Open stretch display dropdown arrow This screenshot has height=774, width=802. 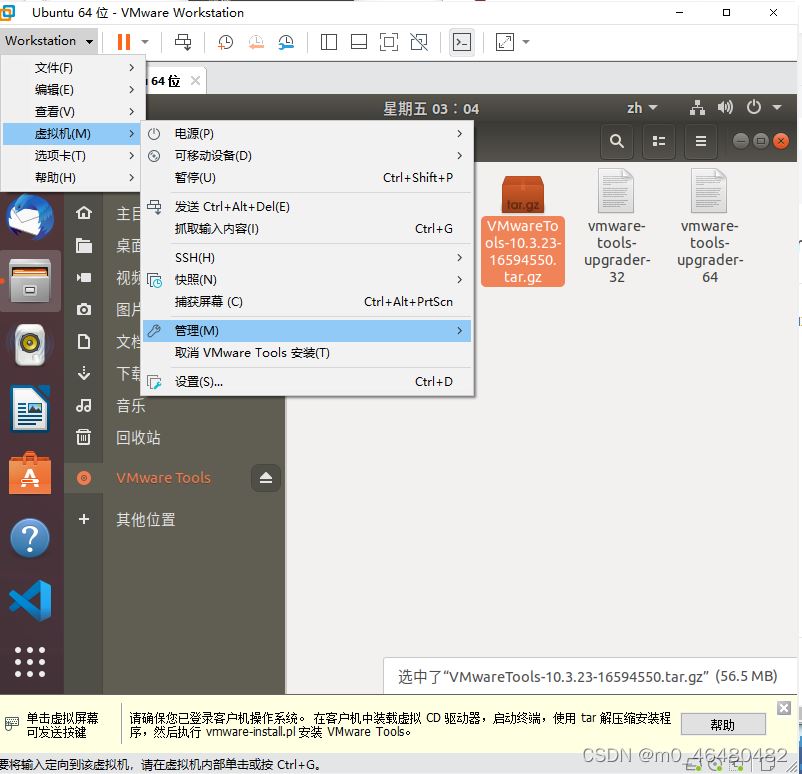click(526, 42)
